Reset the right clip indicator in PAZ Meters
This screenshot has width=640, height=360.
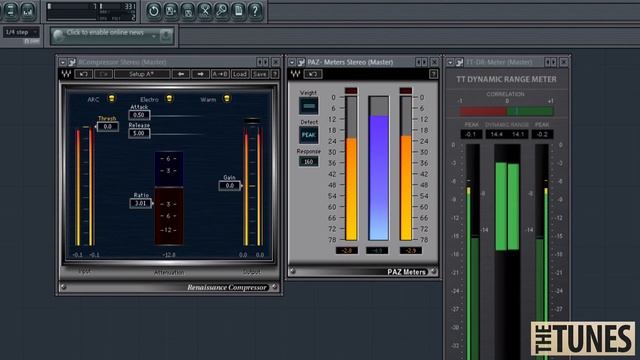click(x=405, y=91)
